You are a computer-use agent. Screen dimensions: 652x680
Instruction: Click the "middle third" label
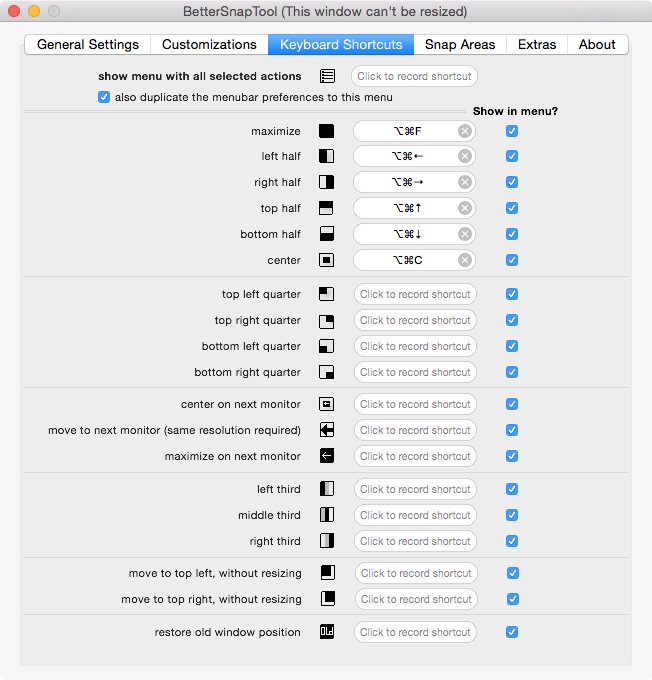point(269,515)
